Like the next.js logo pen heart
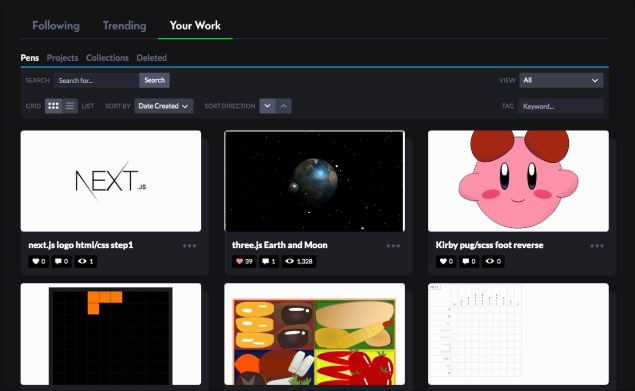 38,261
